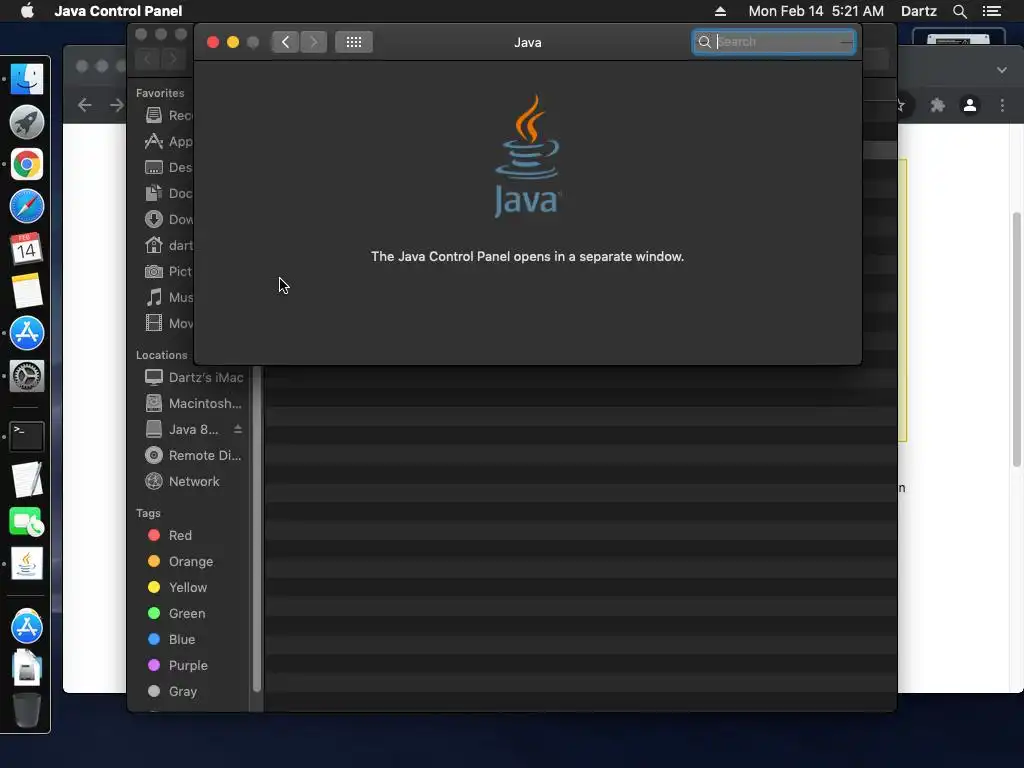This screenshot has width=1024, height=768.
Task: Open FaceTime icon in dock
Action: (x=27, y=522)
